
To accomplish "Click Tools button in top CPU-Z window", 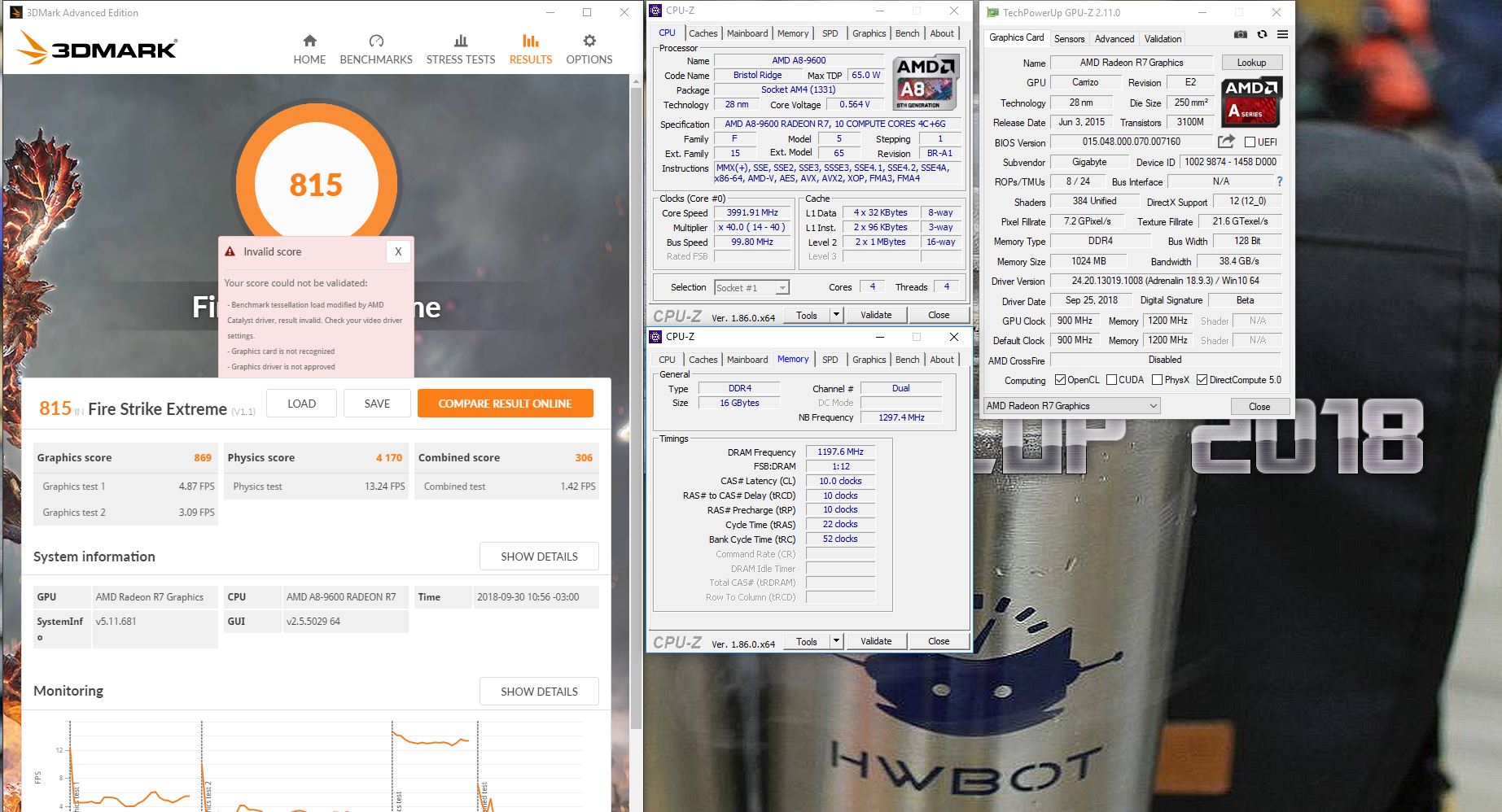I will (807, 315).
